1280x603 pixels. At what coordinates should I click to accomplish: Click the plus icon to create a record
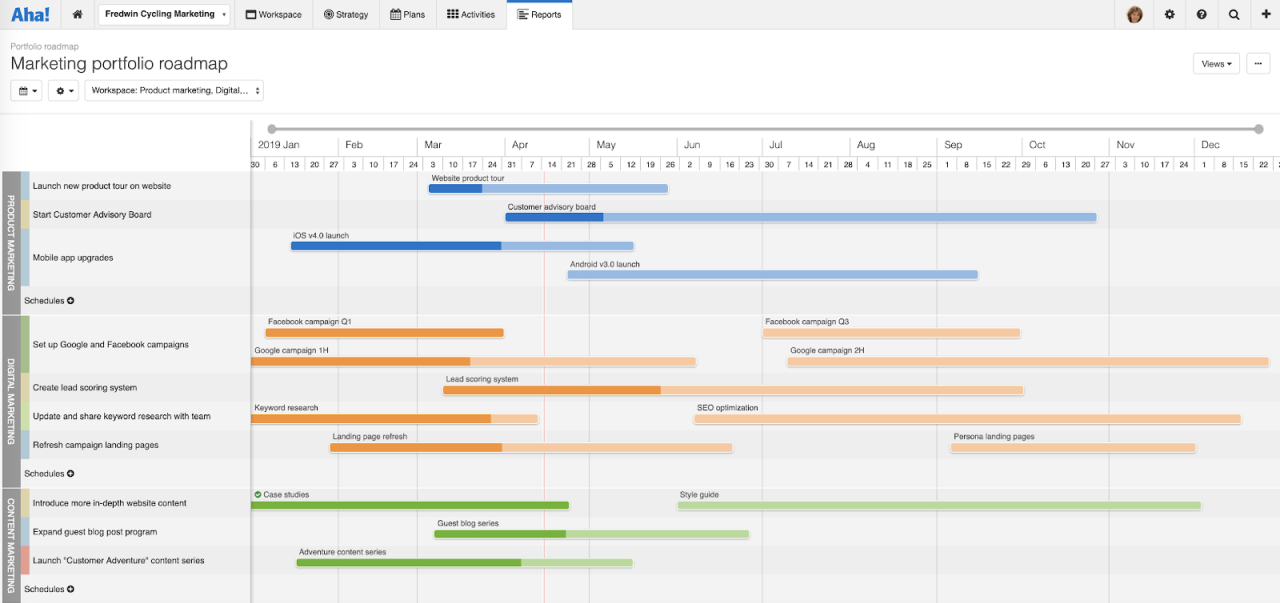tap(1265, 14)
